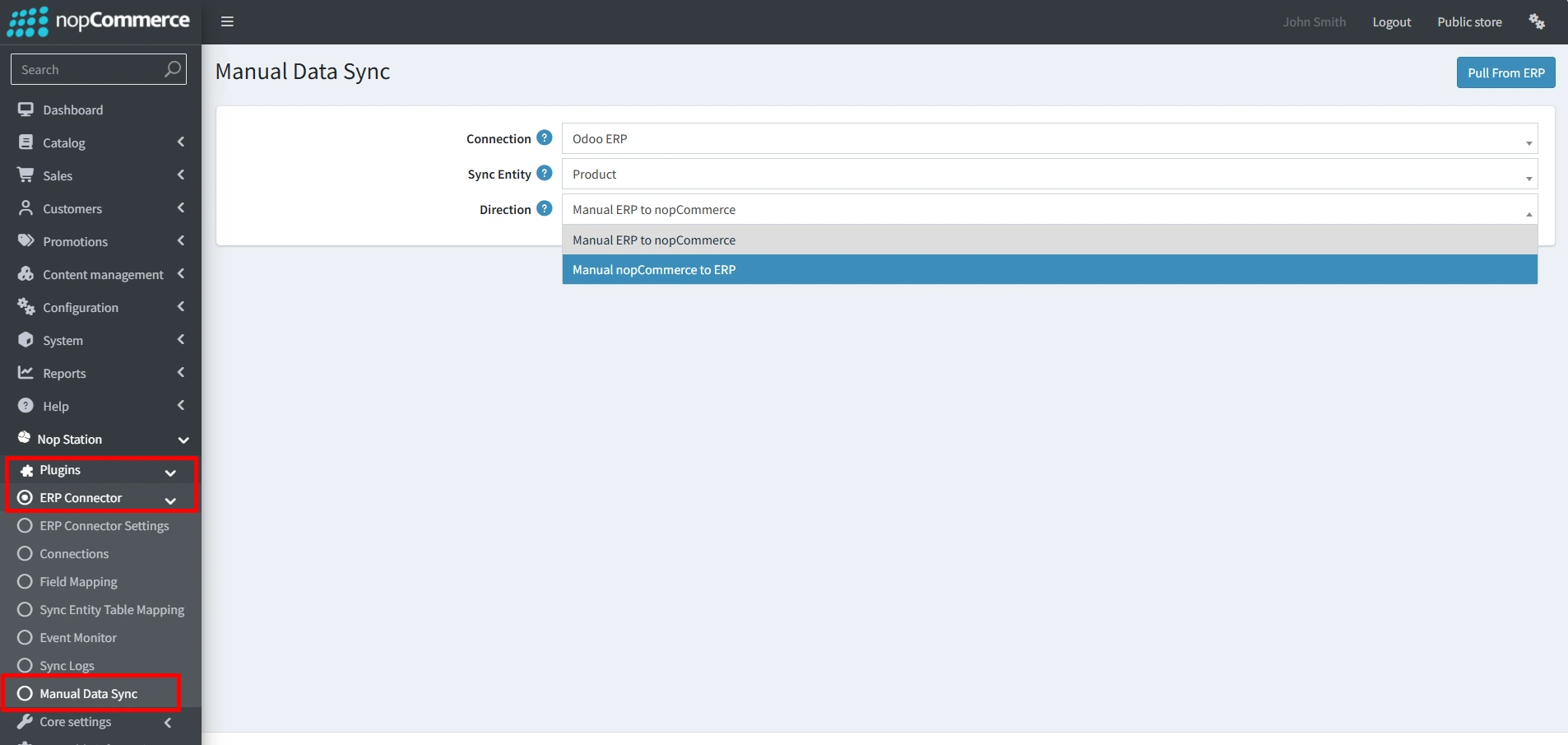Click the Direction help tooltip icon
Image resolution: width=1568 pixels, height=745 pixels.
click(545, 208)
